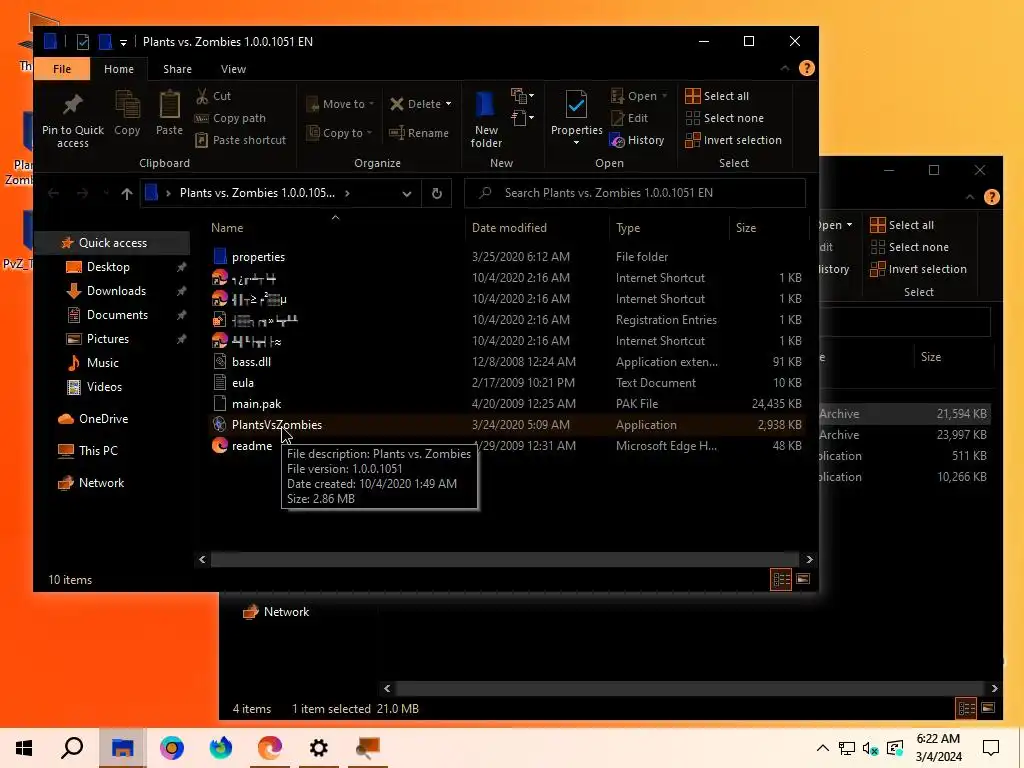Click Select all in front window

point(717,96)
